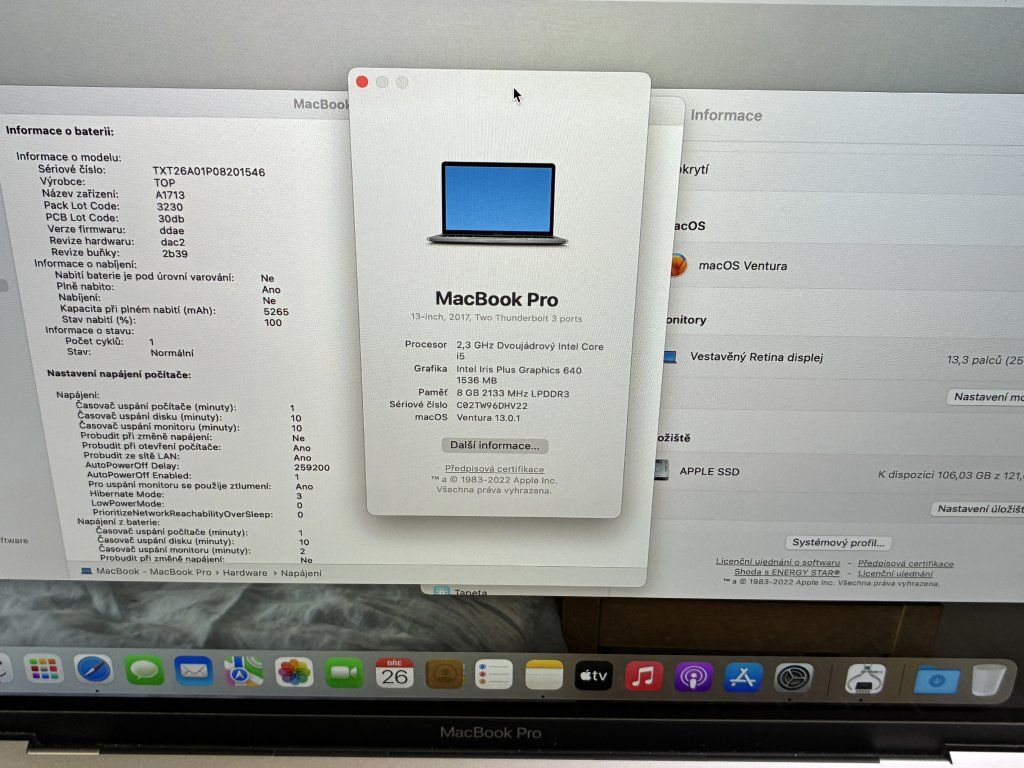Open the App Store from the Dock

pos(743,678)
